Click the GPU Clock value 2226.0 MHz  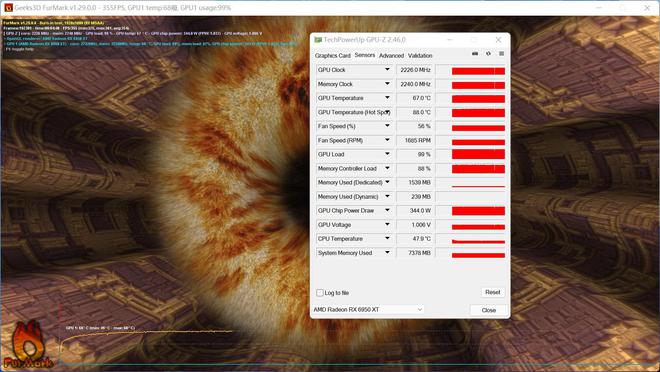pos(415,70)
